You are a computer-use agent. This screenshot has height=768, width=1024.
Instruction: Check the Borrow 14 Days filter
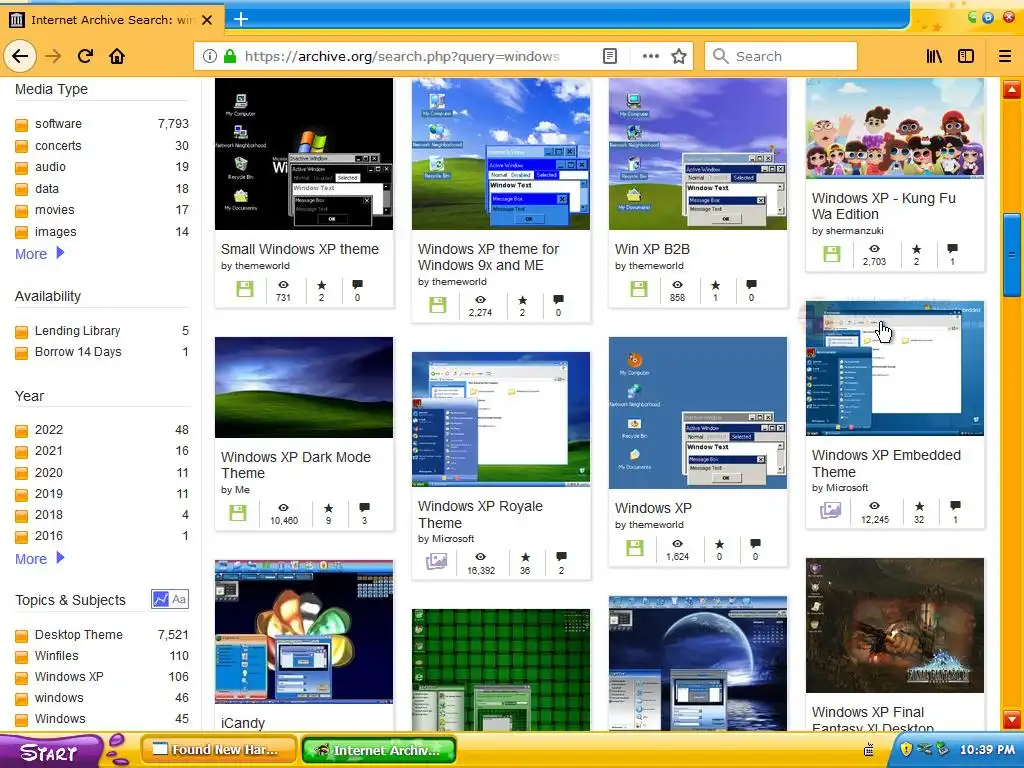tap(22, 353)
